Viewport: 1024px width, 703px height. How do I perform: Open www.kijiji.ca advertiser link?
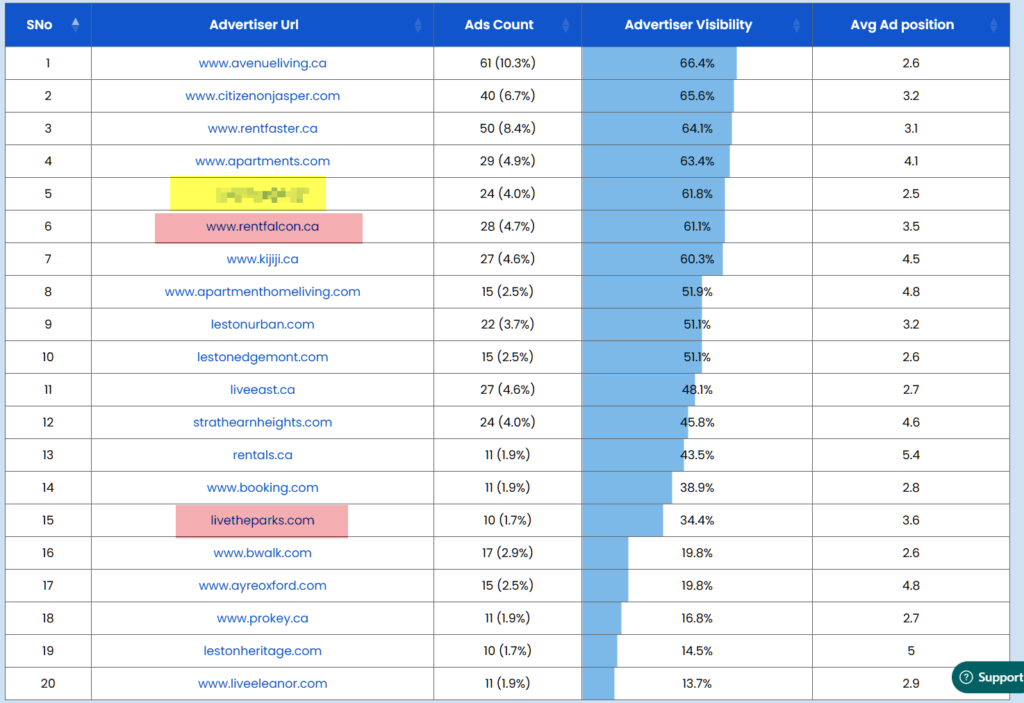click(263, 259)
